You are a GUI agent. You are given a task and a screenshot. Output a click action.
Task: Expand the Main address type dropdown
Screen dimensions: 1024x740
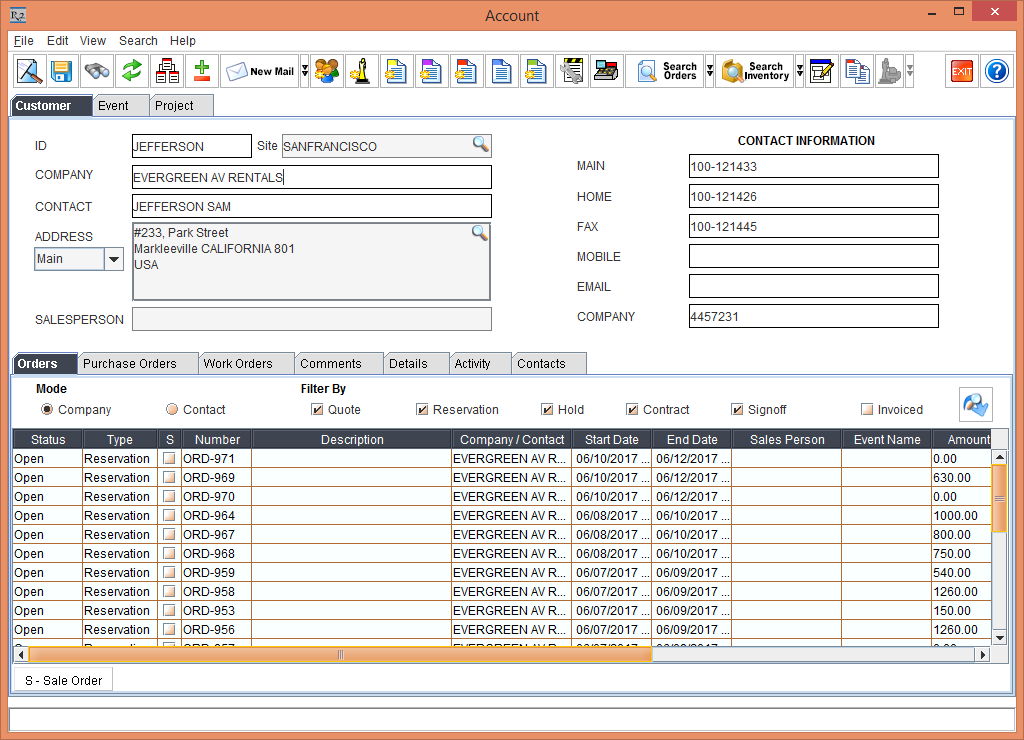pos(114,259)
